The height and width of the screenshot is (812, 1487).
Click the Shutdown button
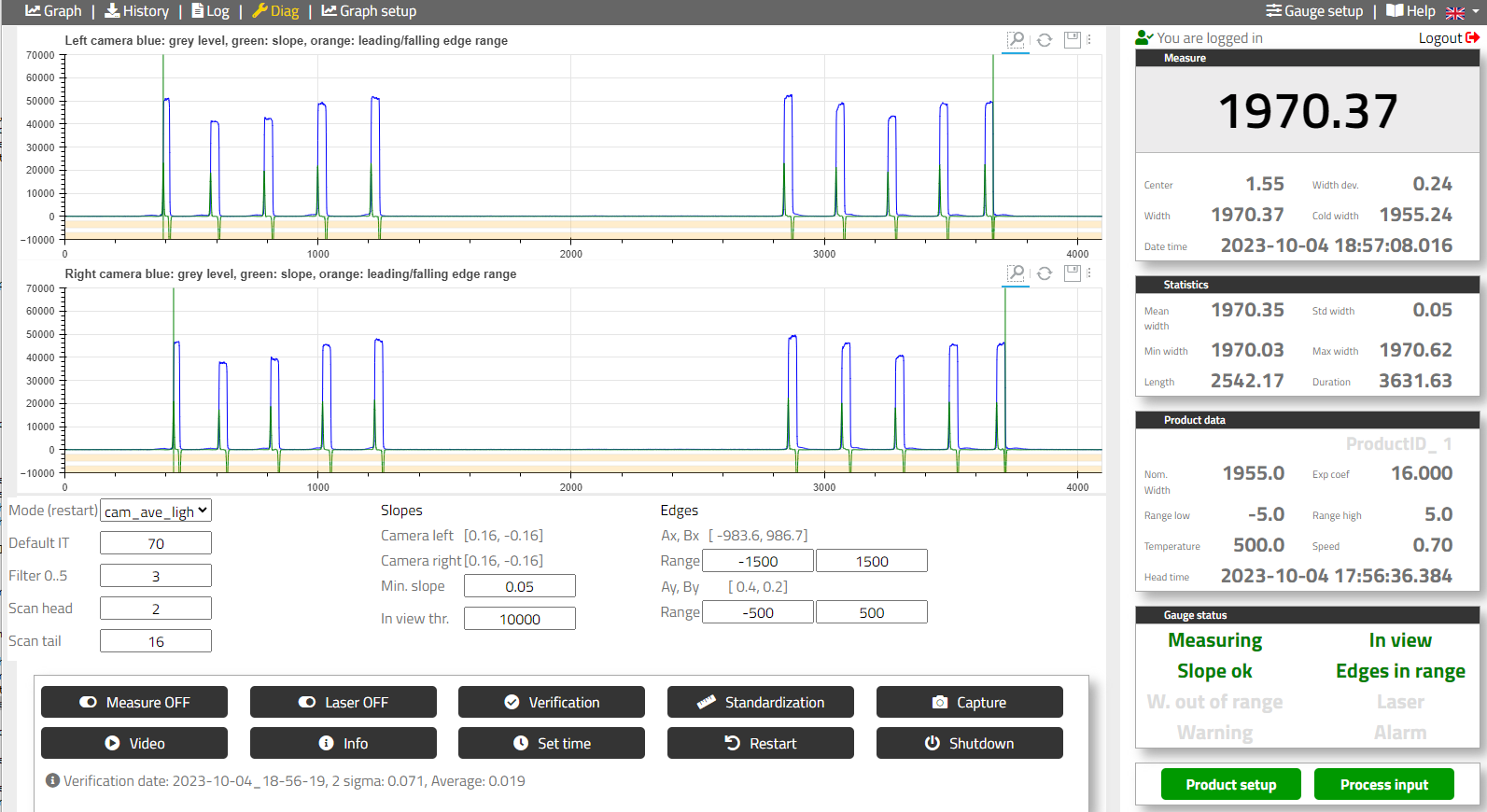969,743
